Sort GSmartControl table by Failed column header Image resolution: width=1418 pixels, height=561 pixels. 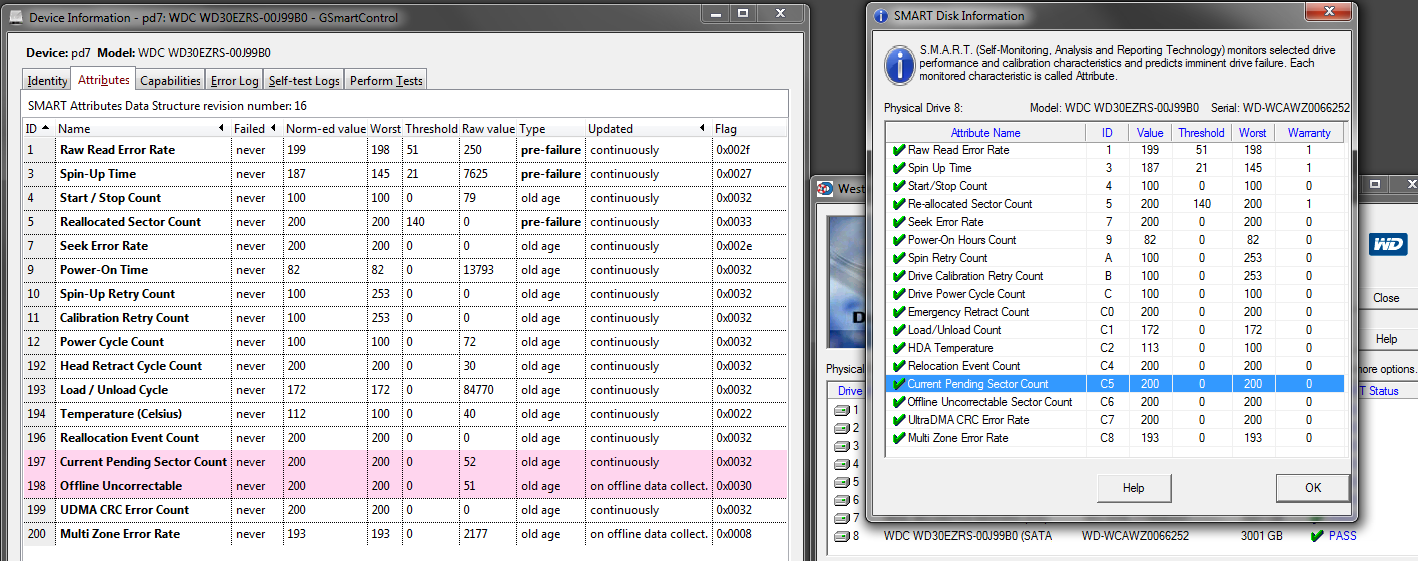click(x=256, y=129)
